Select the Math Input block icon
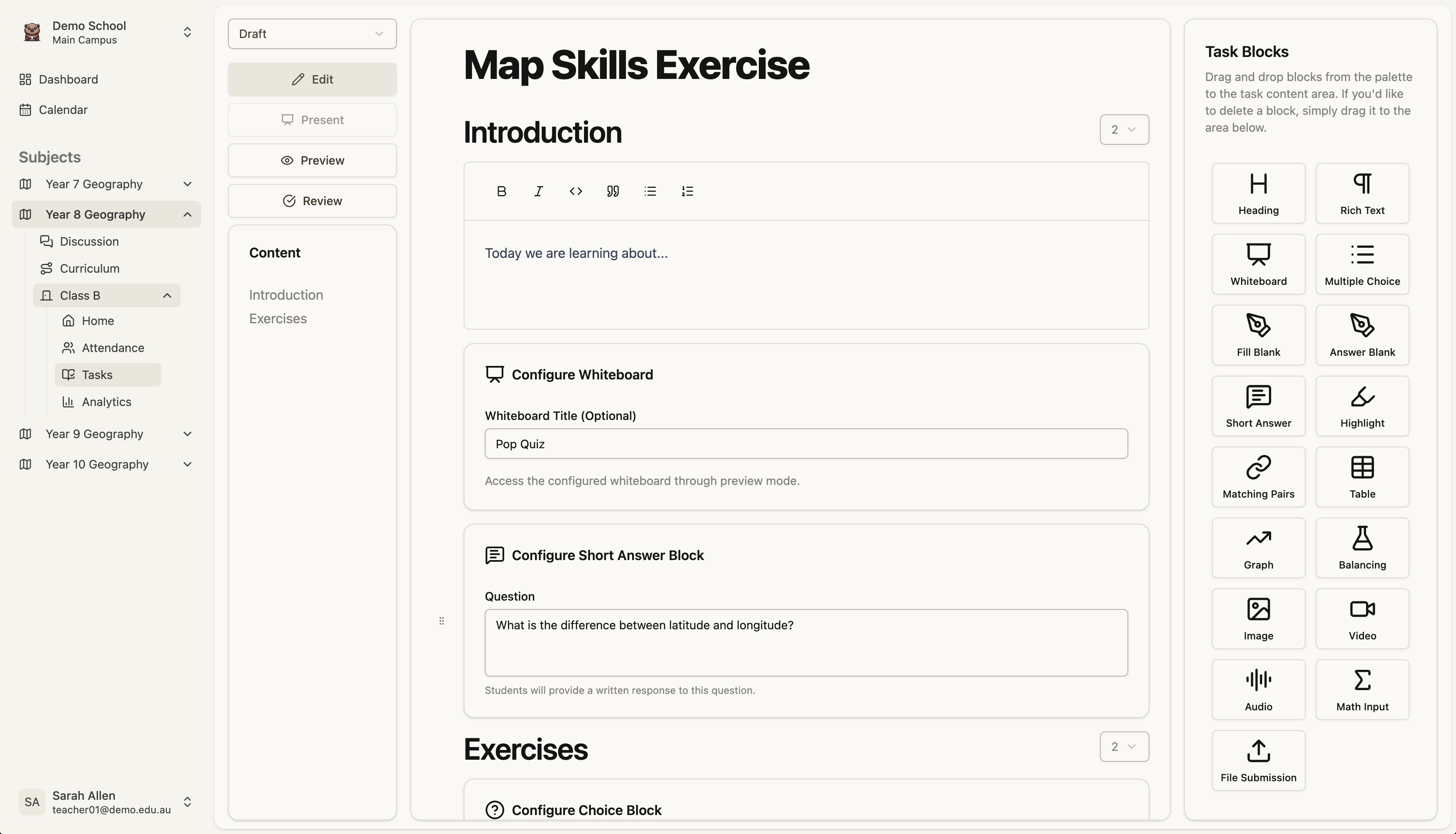 (1362, 689)
